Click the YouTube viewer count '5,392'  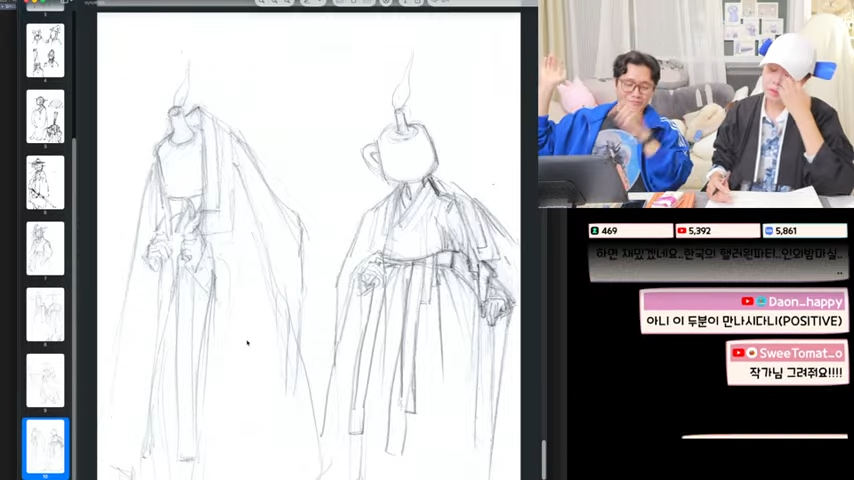699,231
